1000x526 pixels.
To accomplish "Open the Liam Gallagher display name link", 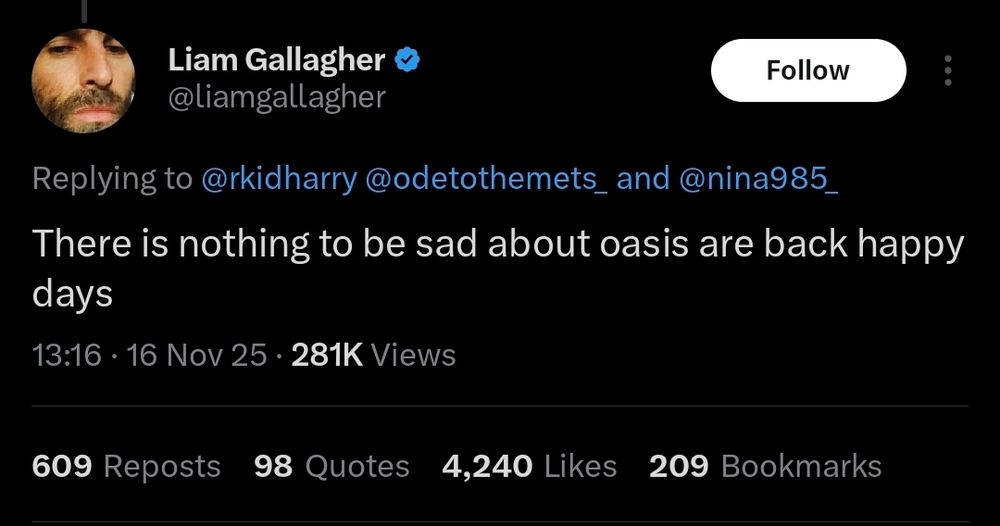I will [276, 60].
